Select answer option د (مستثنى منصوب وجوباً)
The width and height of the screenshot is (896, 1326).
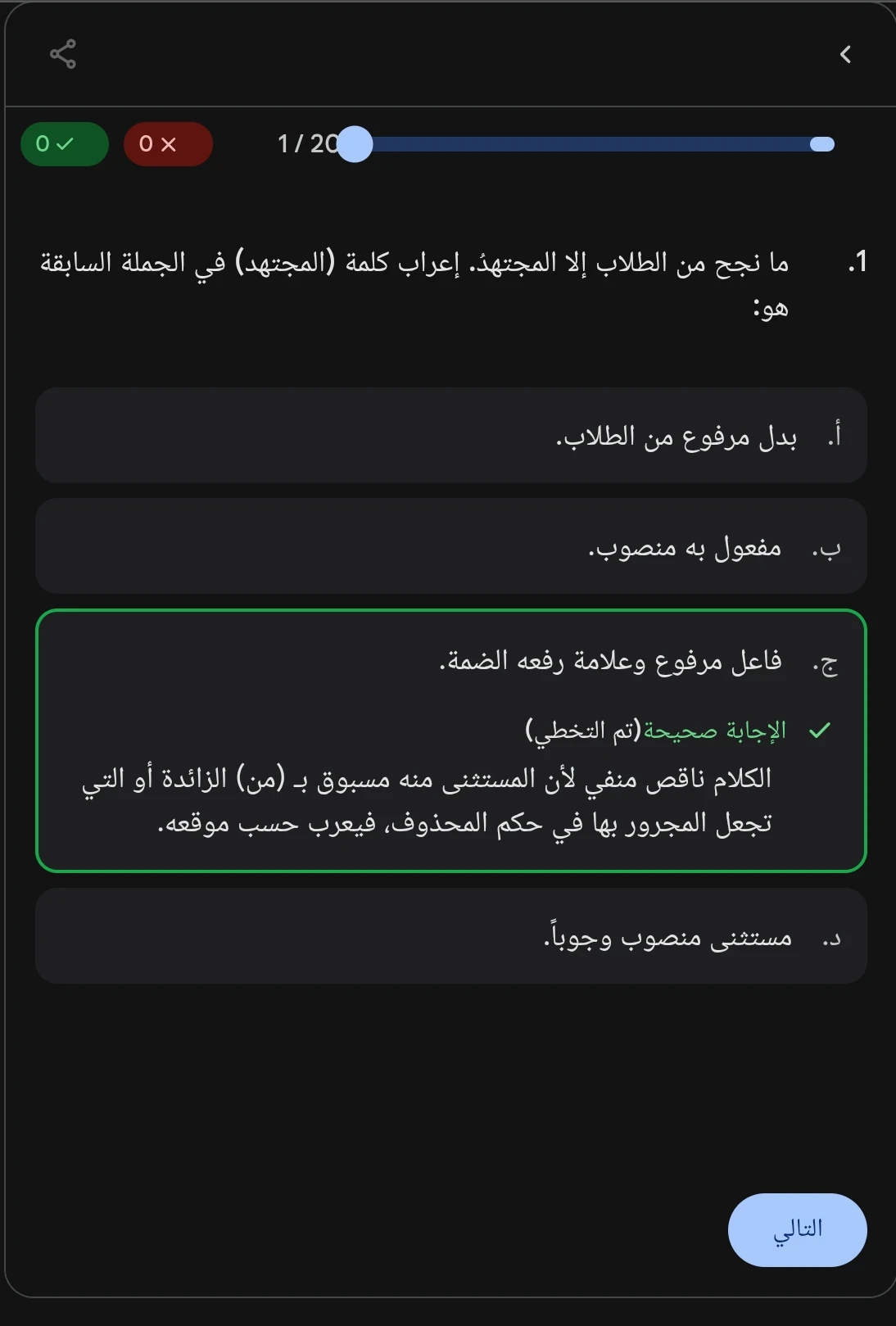pyautogui.click(x=451, y=936)
